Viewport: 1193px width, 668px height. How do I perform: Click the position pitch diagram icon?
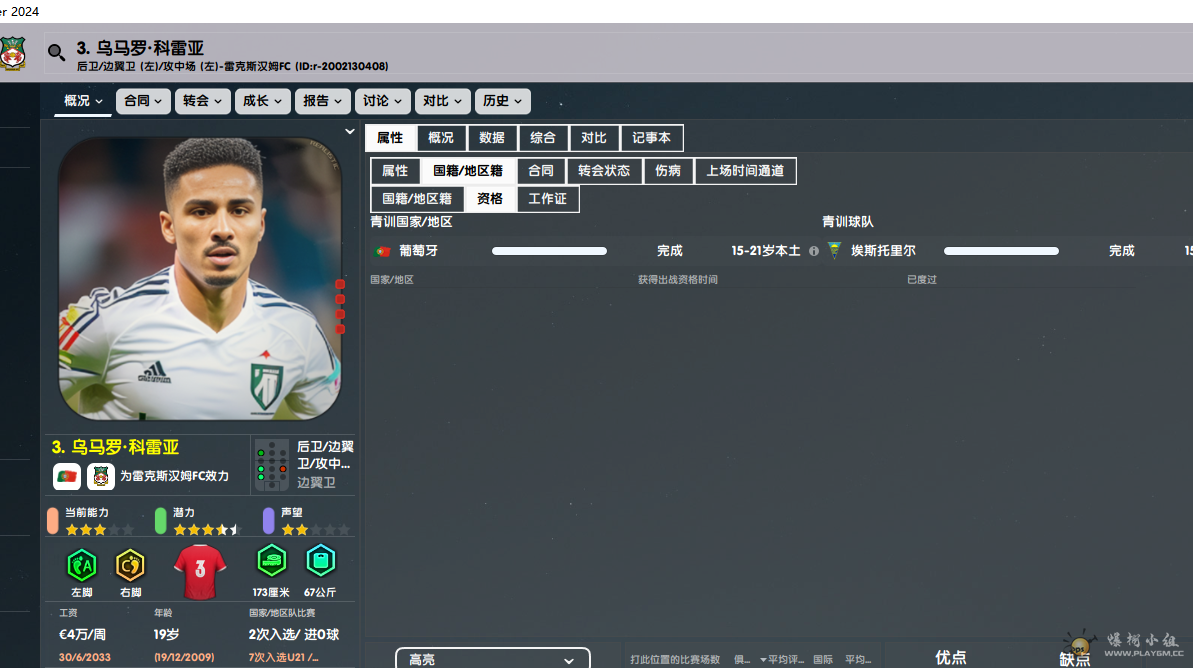[271, 466]
